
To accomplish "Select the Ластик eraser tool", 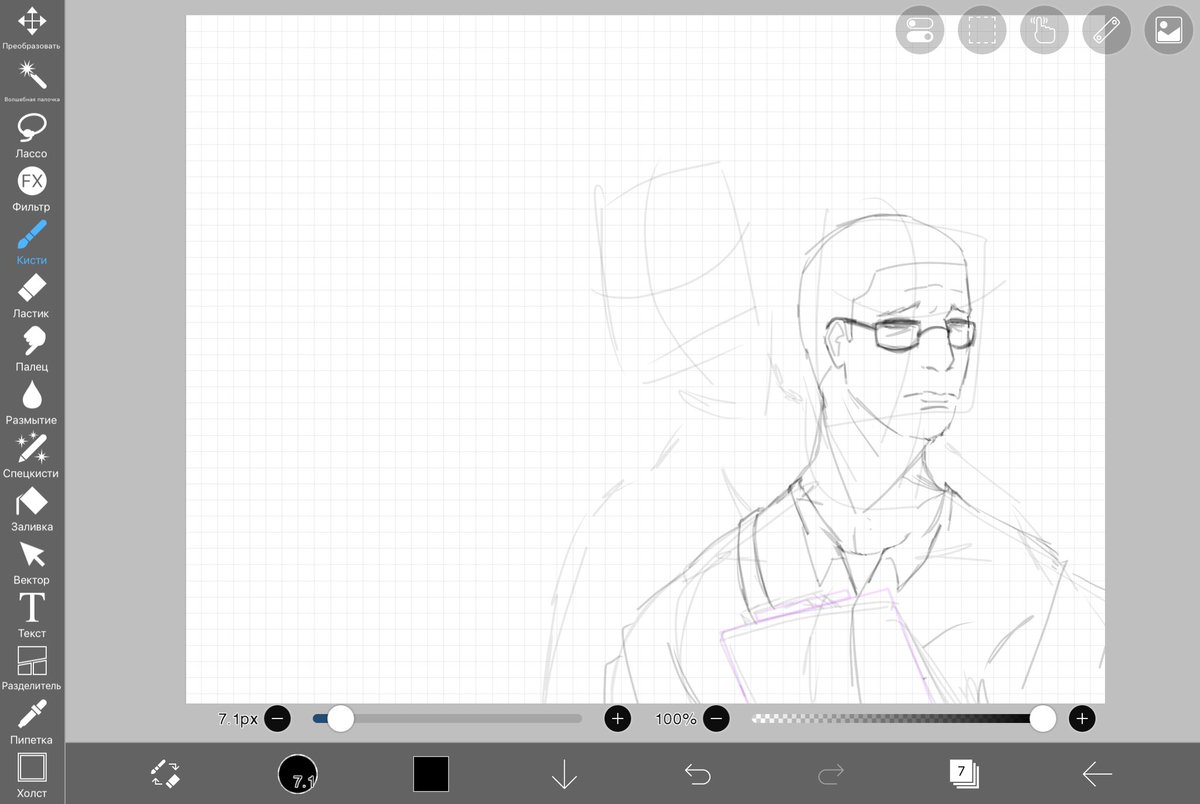I will click(32, 295).
